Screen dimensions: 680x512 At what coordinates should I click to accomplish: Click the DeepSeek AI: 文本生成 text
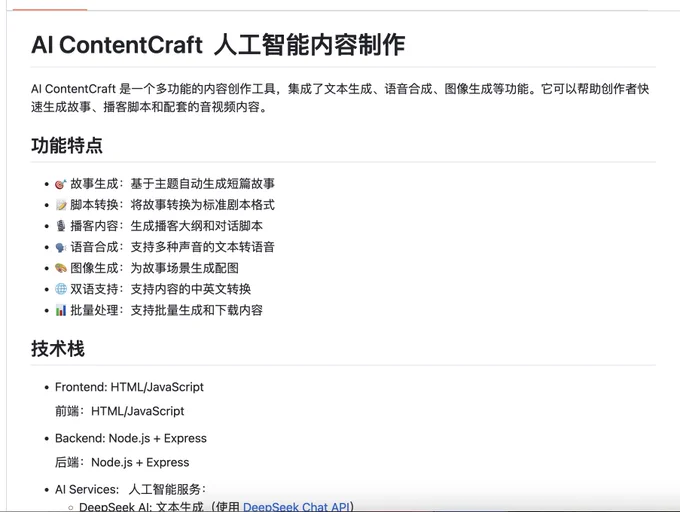(x=141, y=507)
